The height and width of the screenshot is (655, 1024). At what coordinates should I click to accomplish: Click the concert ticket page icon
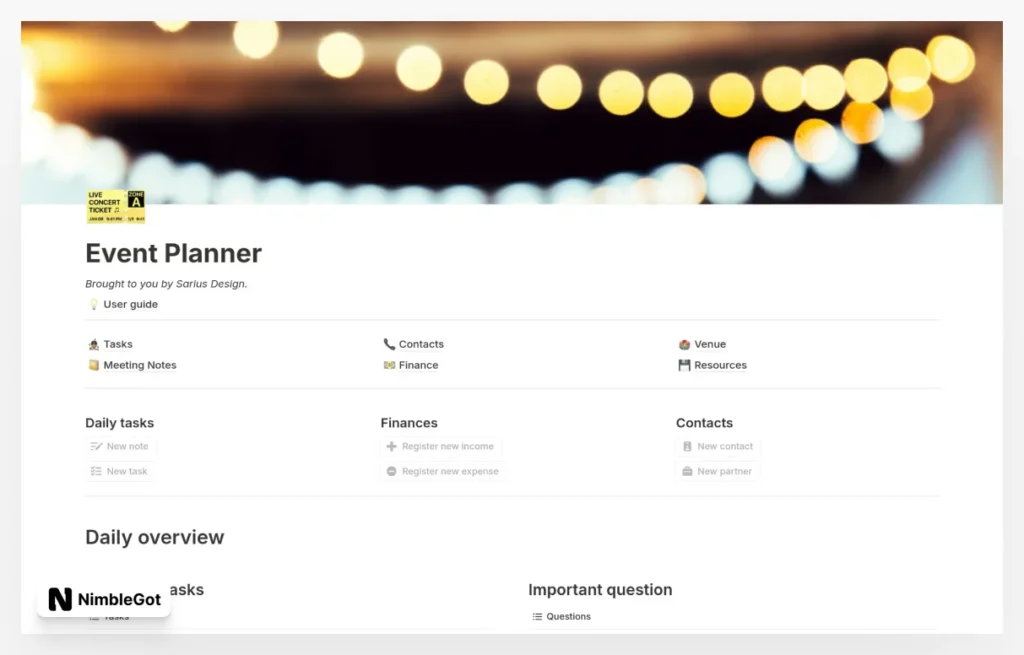pos(116,206)
